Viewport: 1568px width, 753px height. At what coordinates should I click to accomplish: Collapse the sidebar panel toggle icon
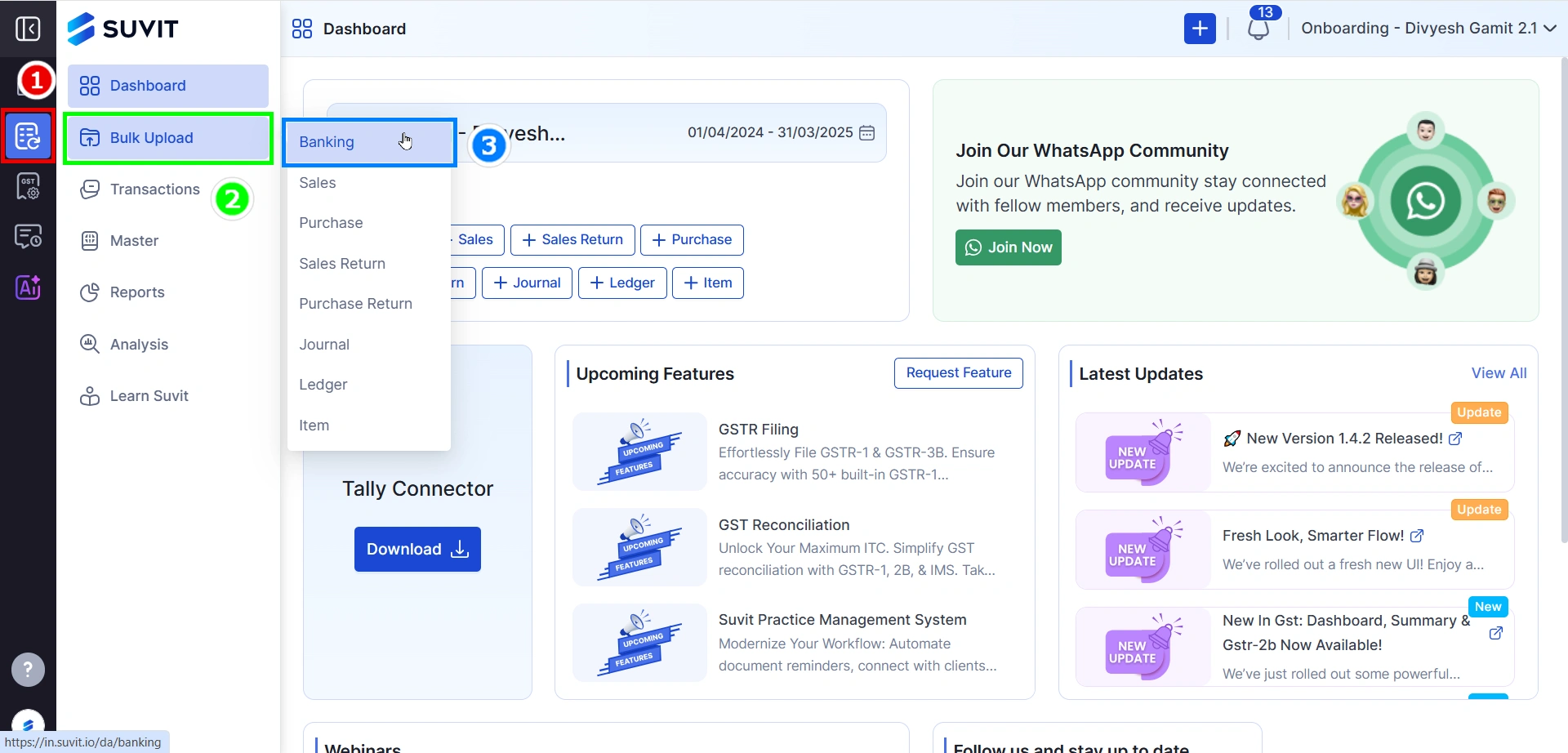(28, 29)
